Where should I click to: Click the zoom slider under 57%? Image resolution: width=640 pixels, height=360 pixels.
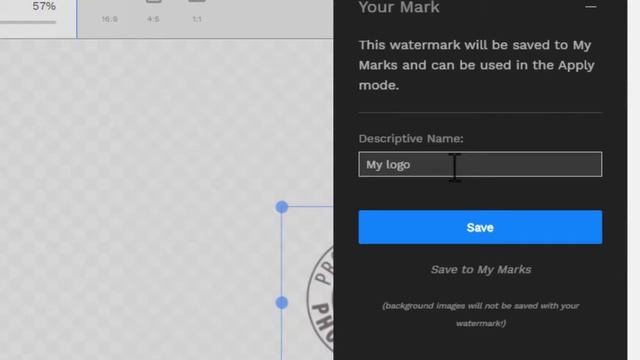click(x=28, y=22)
